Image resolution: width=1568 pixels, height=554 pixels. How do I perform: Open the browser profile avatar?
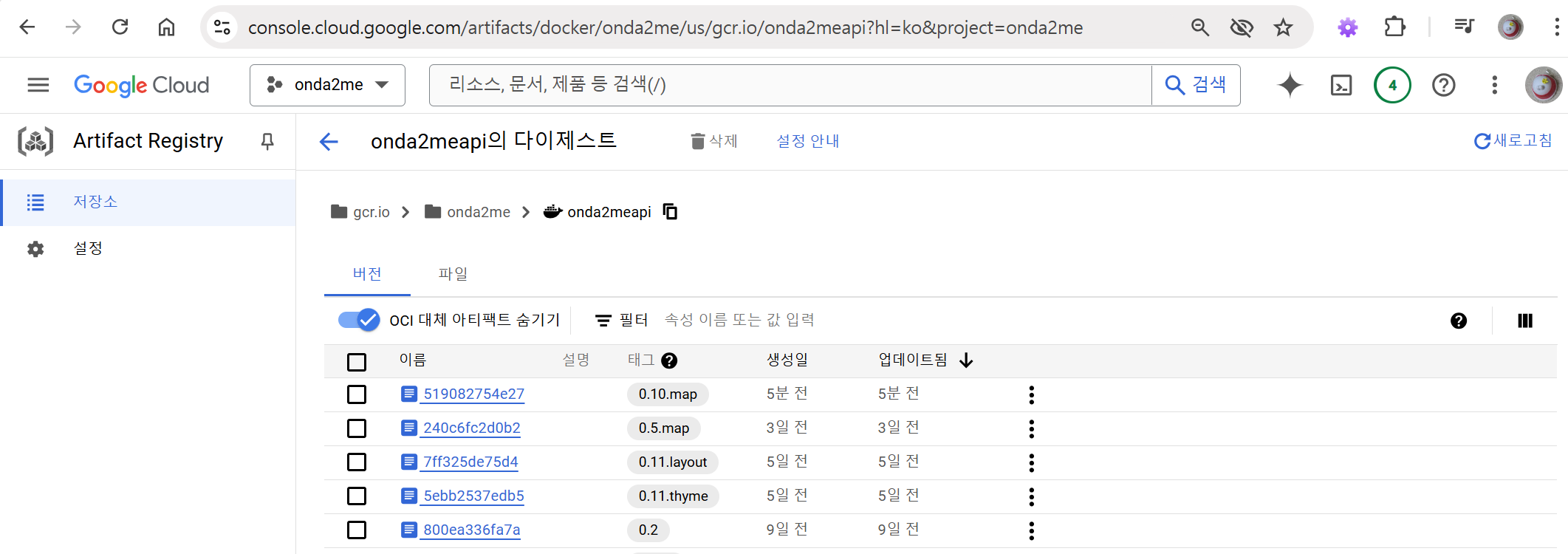(x=1510, y=27)
